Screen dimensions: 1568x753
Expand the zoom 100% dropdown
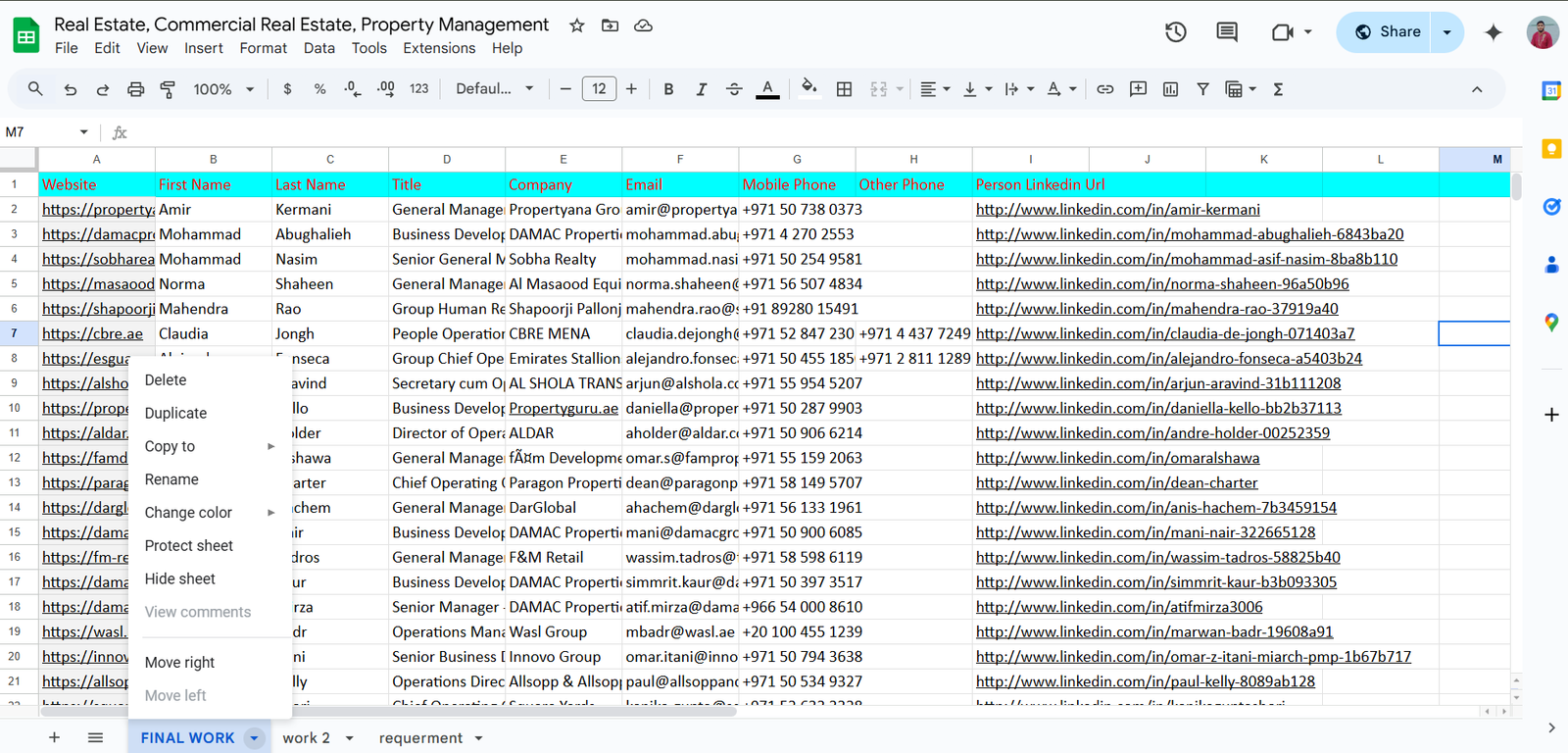tap(223, 89)
